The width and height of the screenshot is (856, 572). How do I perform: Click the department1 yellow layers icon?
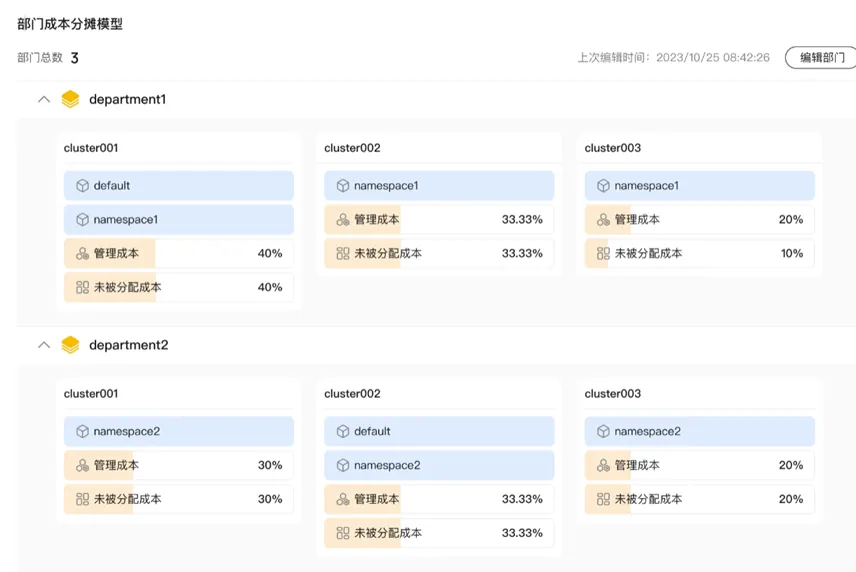pyautogui.click(x=70, y=99)
